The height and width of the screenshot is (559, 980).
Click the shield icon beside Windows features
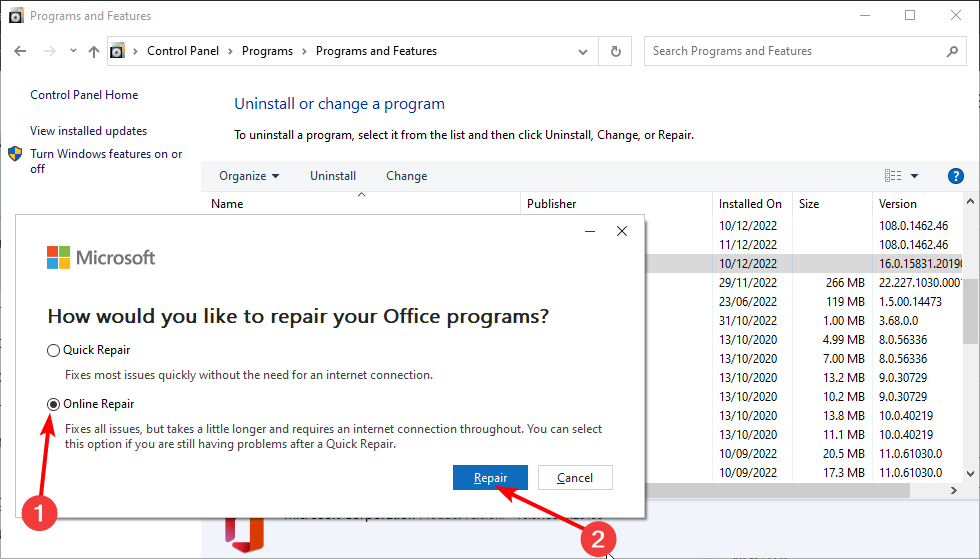tap(16, 154)
